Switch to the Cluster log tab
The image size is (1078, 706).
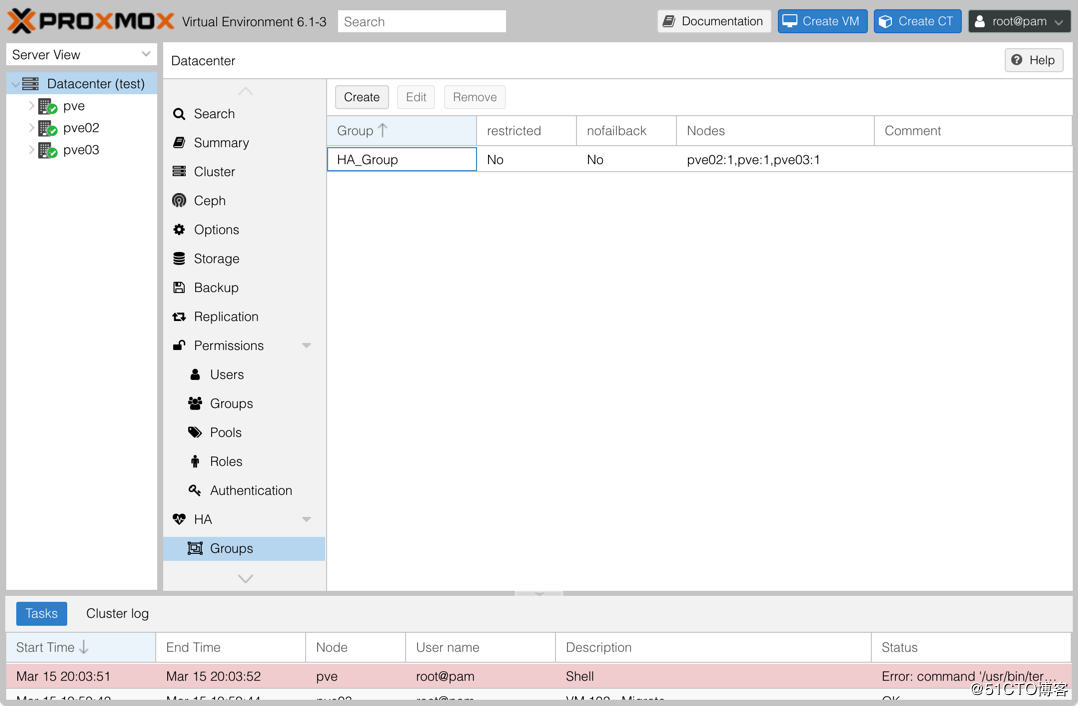[x=118, y=613]
